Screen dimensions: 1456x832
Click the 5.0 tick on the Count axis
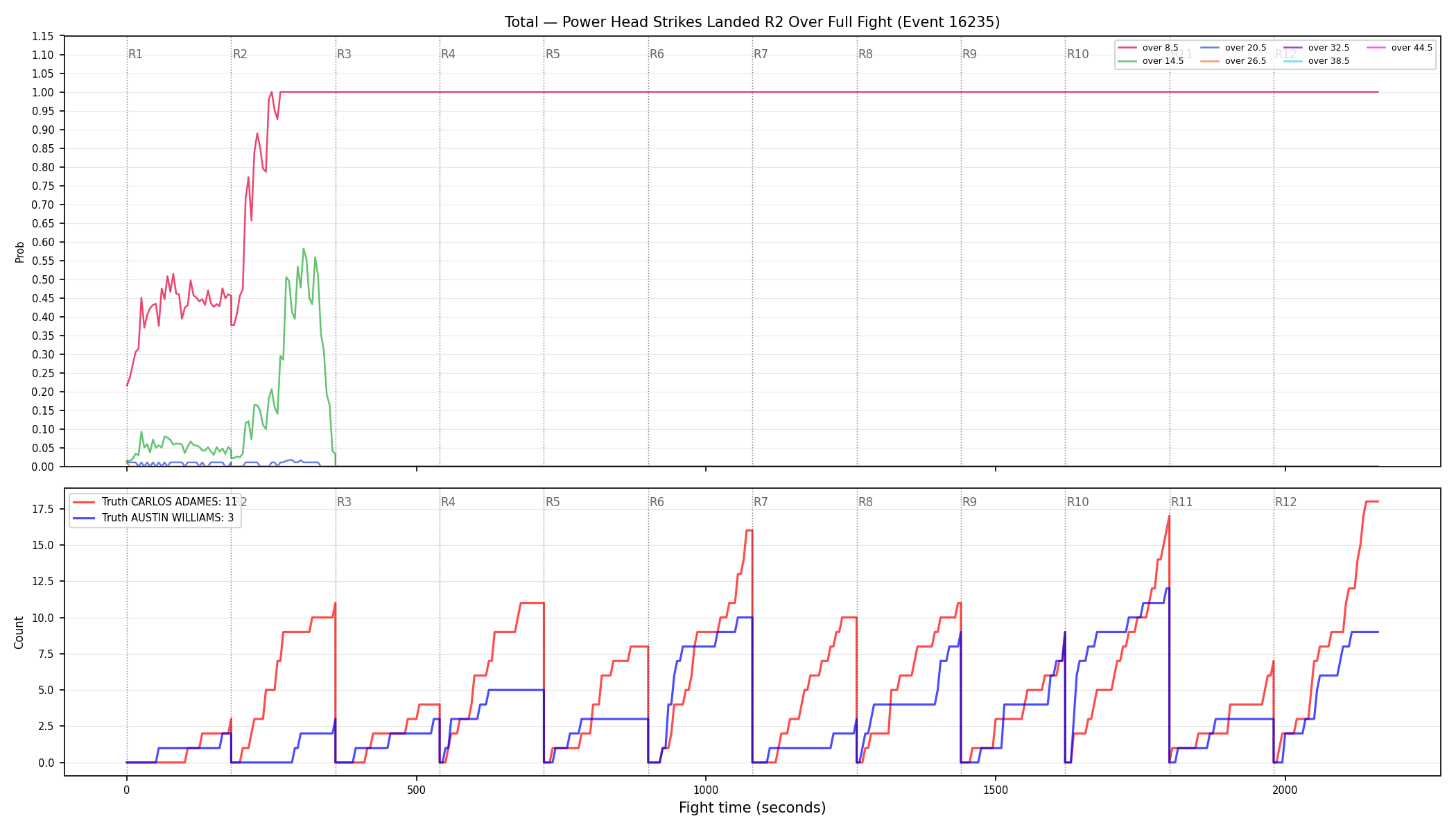[46, 690]
